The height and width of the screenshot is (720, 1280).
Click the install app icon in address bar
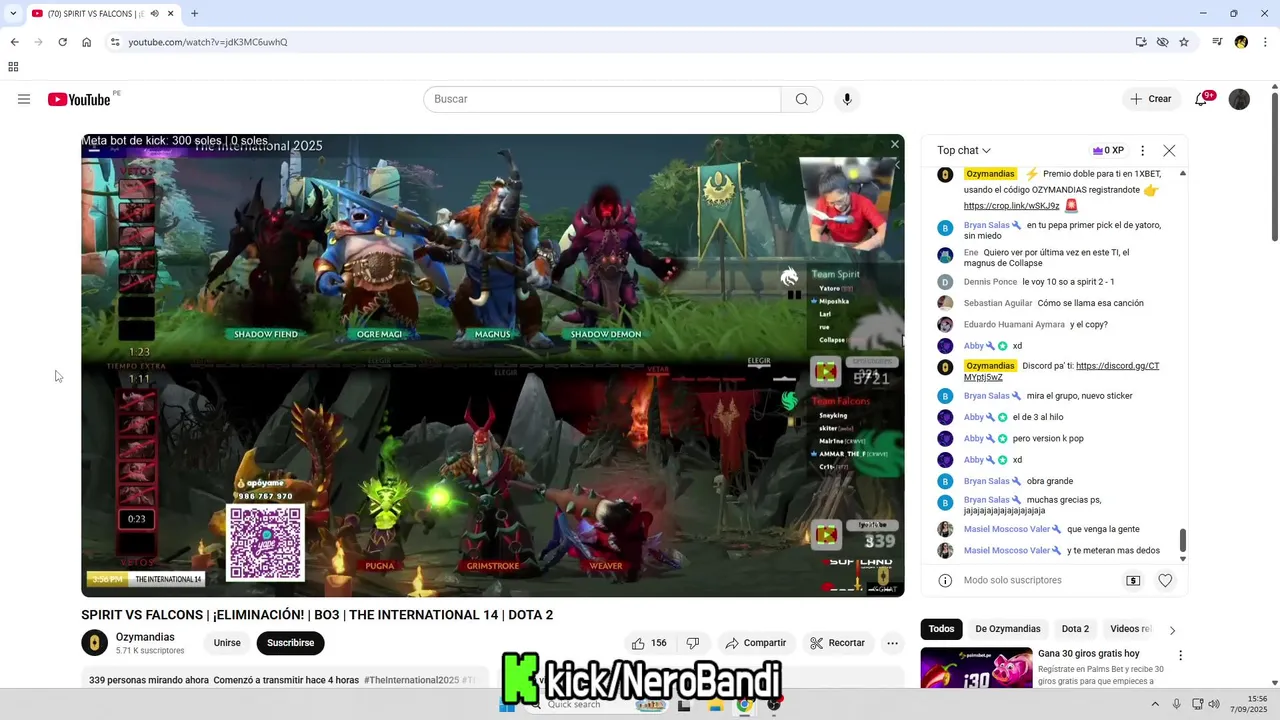1141,42
